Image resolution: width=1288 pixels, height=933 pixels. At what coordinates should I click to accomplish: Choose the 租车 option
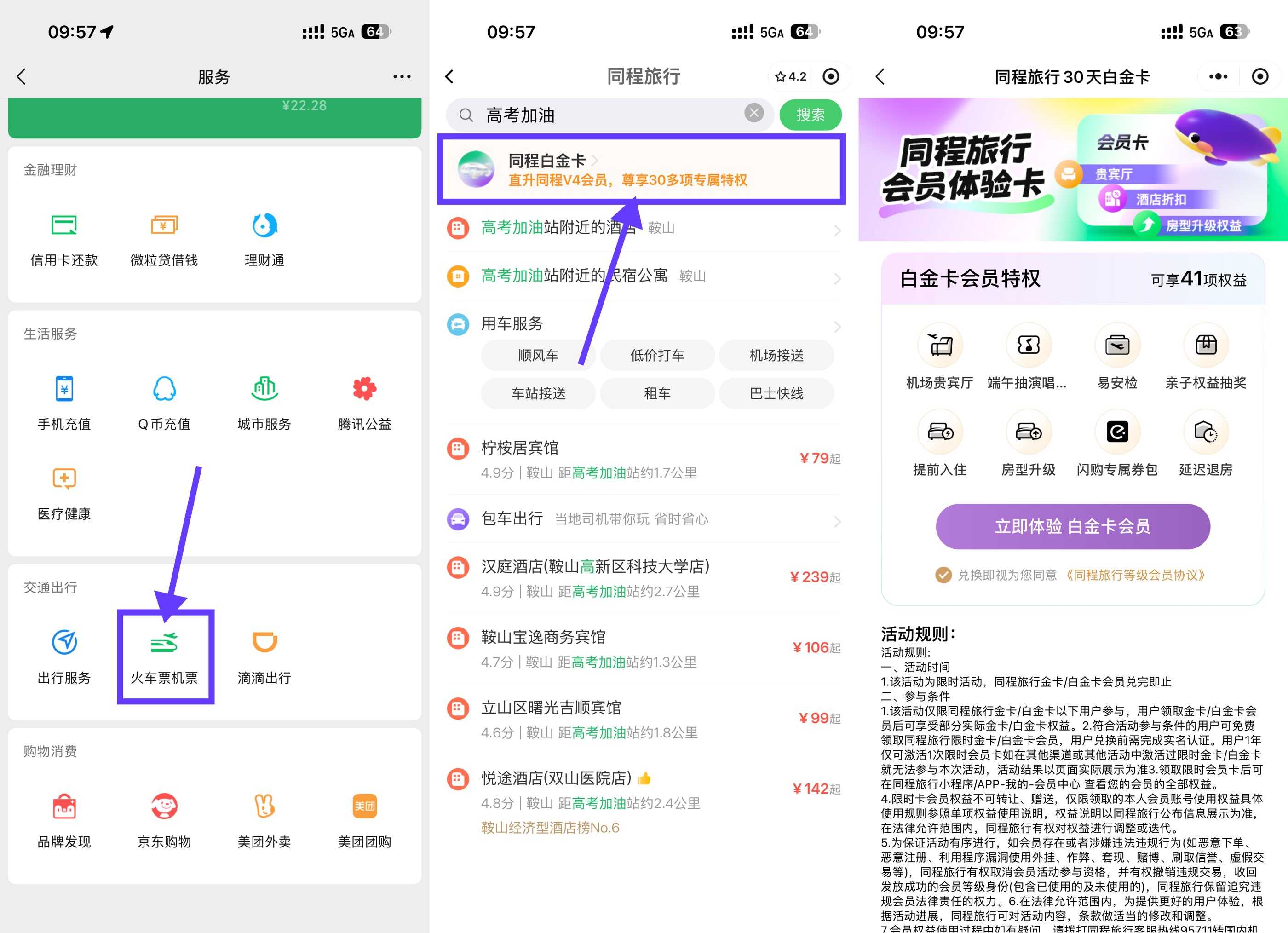tap(657, 393)
